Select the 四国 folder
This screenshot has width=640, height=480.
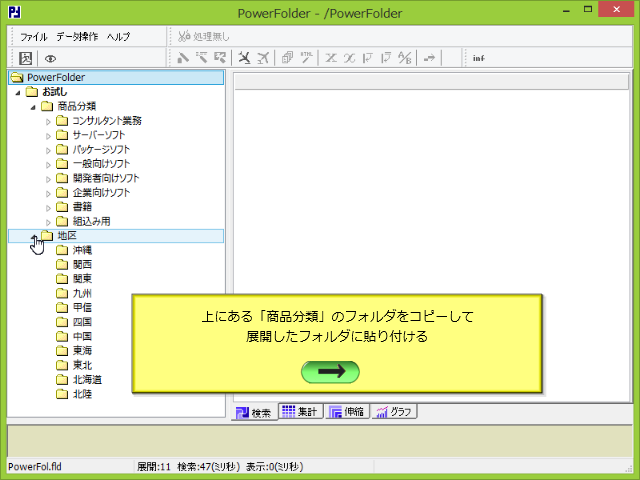[82, 322]
